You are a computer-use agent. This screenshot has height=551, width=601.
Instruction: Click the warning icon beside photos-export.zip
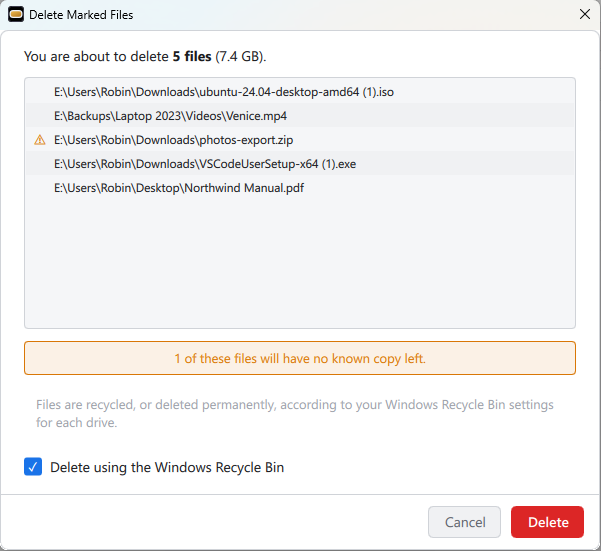point(40,140)
